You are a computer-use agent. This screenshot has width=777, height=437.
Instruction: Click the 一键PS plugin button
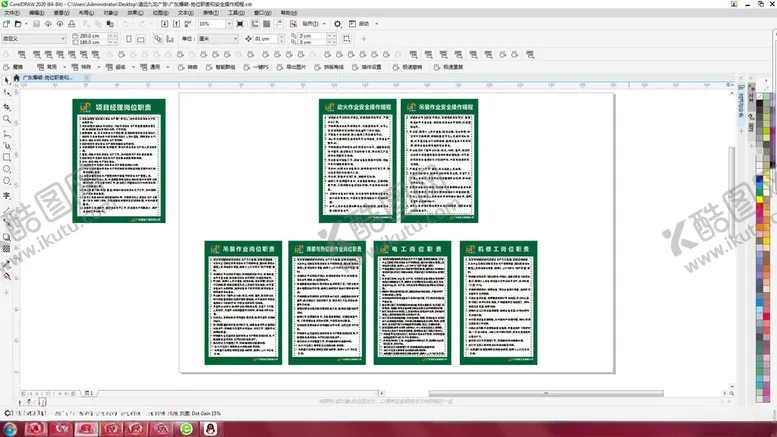pos(256,67)
